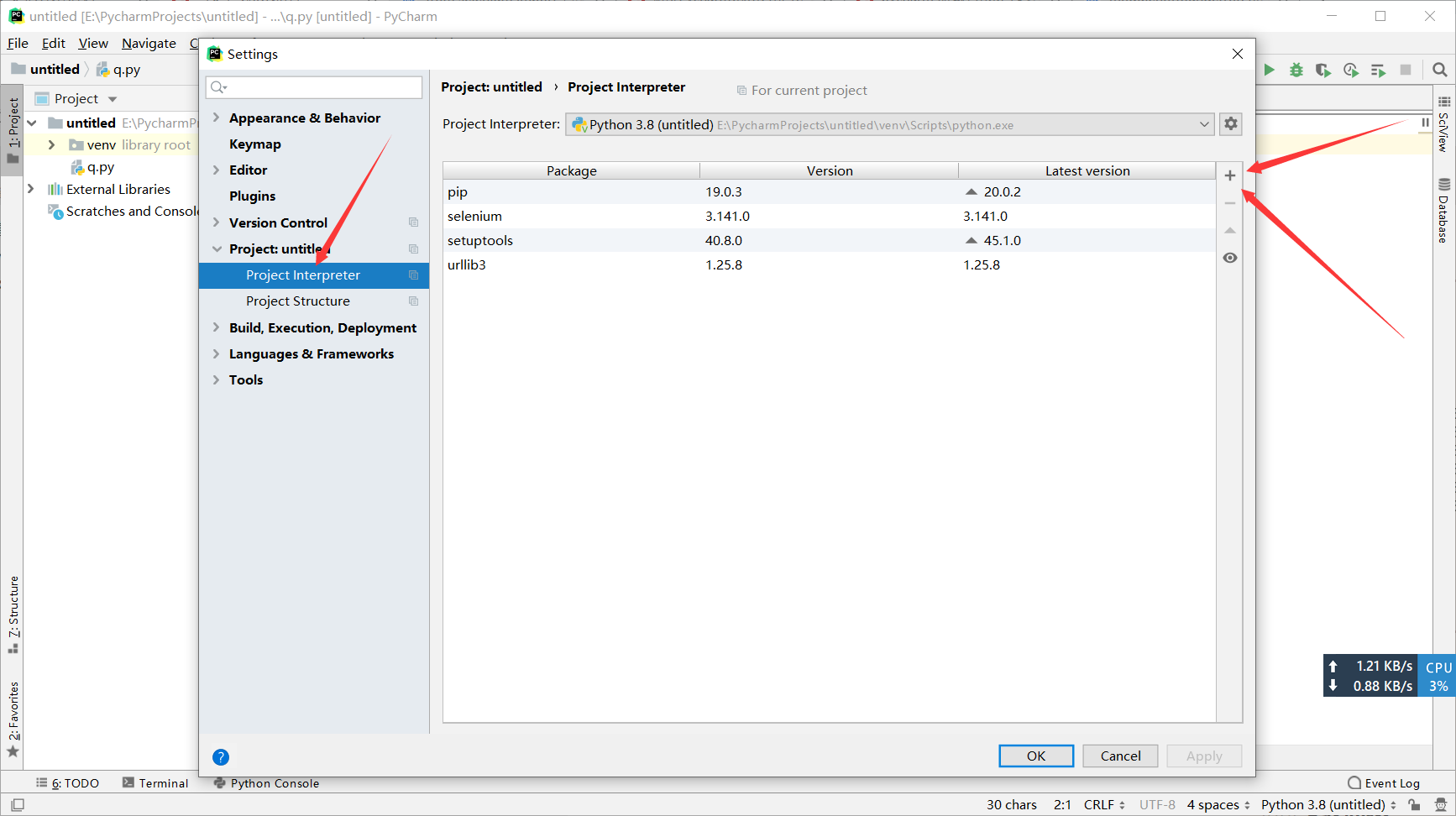Screen dimensions: 1456x816
Task: Expand the Editor settings group
Action: click(217, 170)
